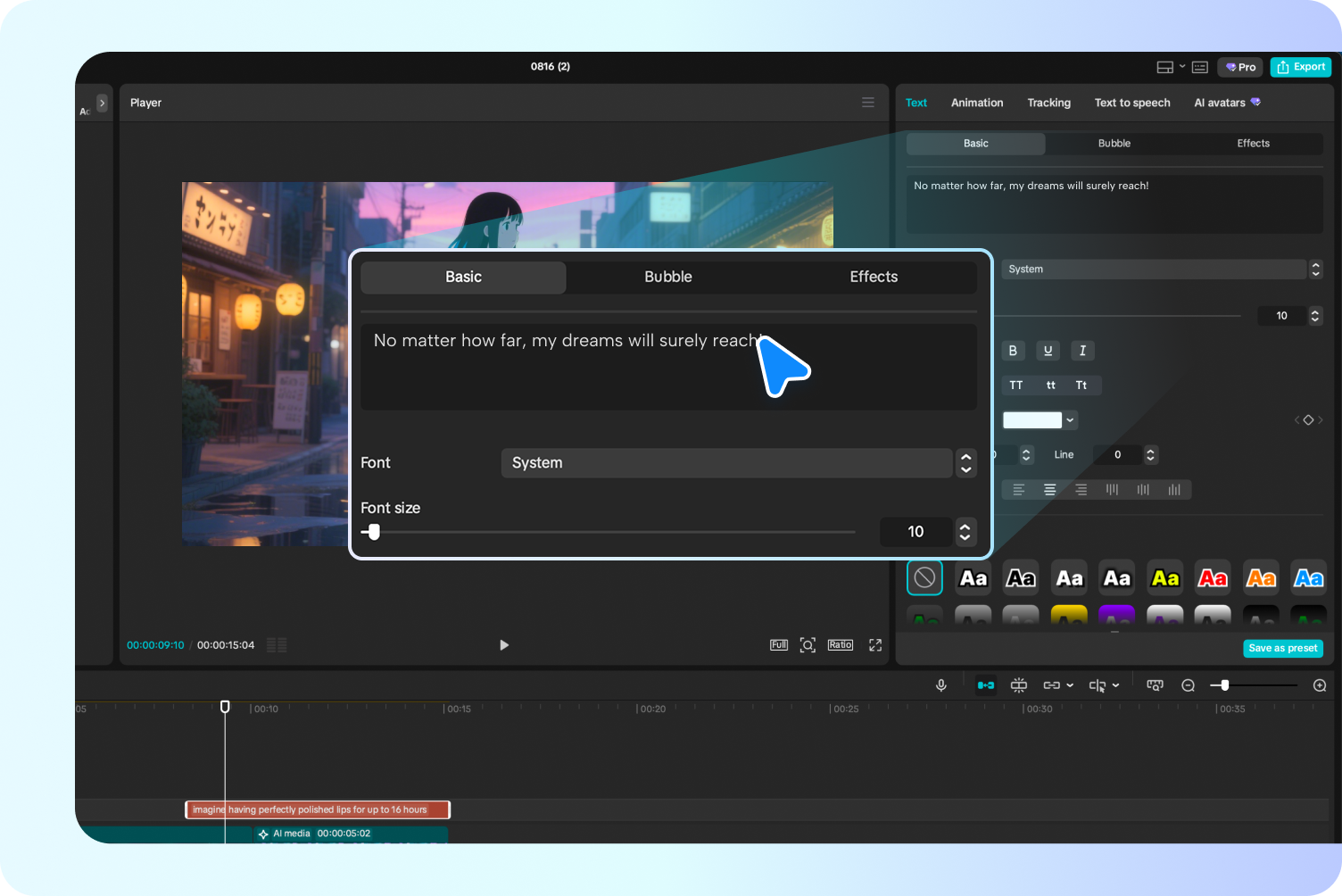Switch text case to lowercase tt
The width and height of the screenshot is (1342, 896).
click(x=1051, y=386)
